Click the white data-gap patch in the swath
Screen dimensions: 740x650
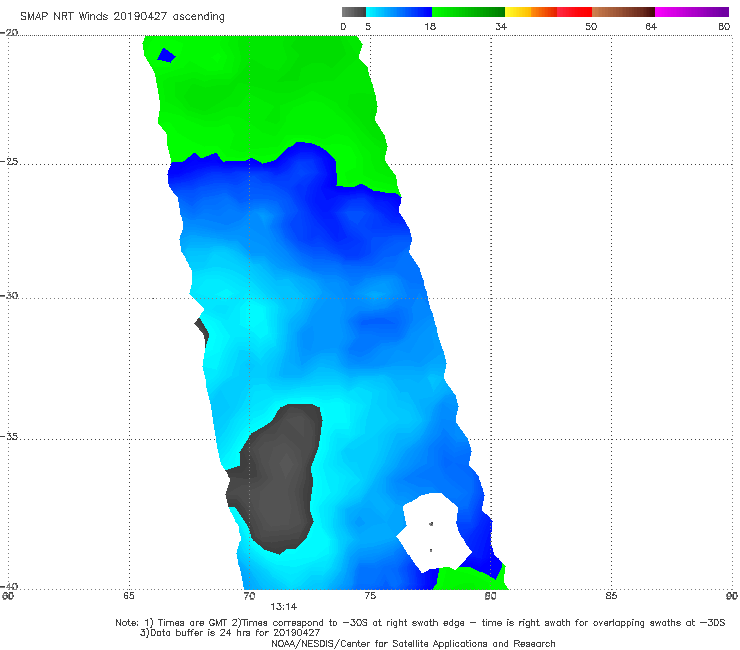pyautogui.click(x=432, y=531)
